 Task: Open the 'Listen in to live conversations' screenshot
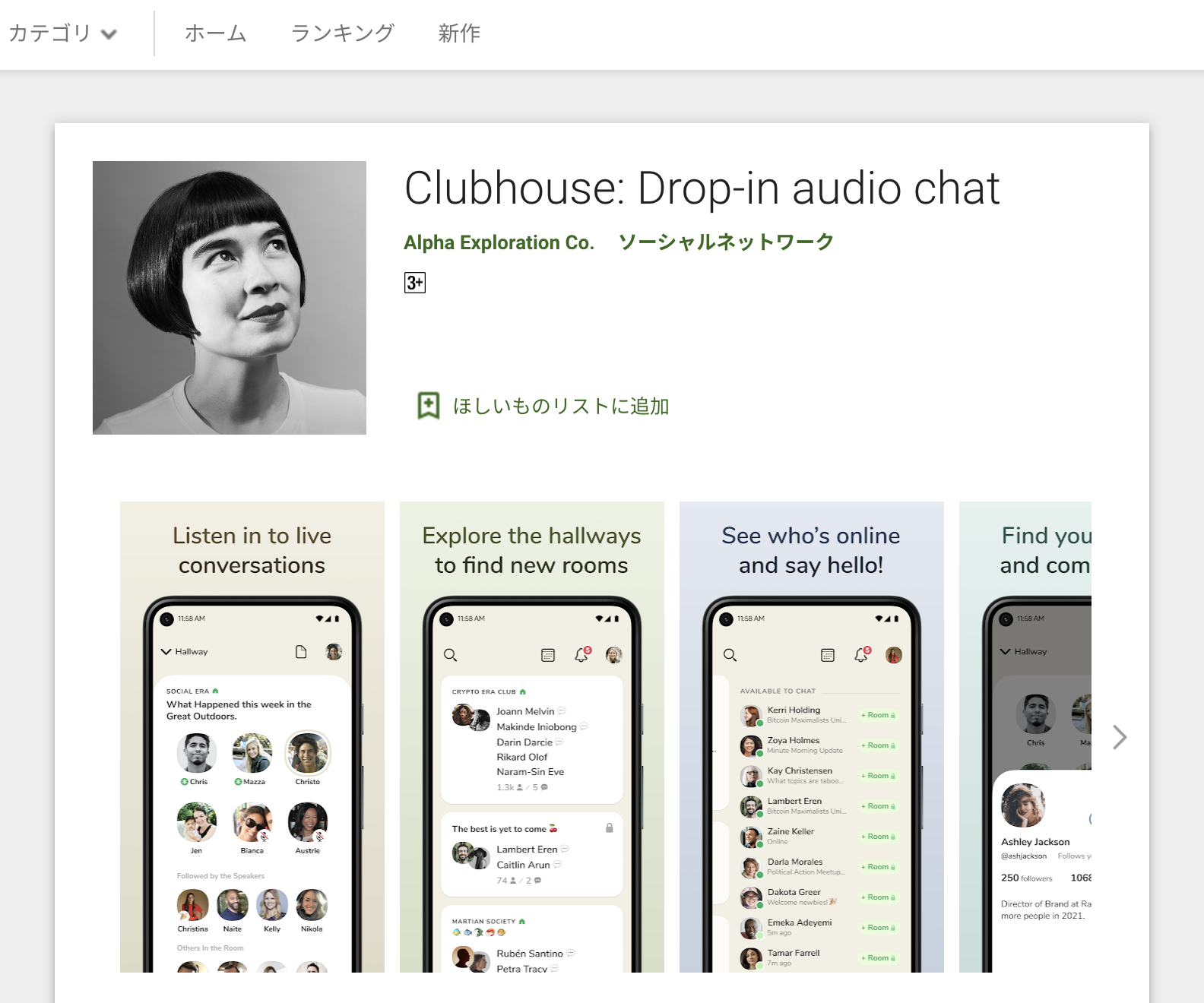coord(252,737)
